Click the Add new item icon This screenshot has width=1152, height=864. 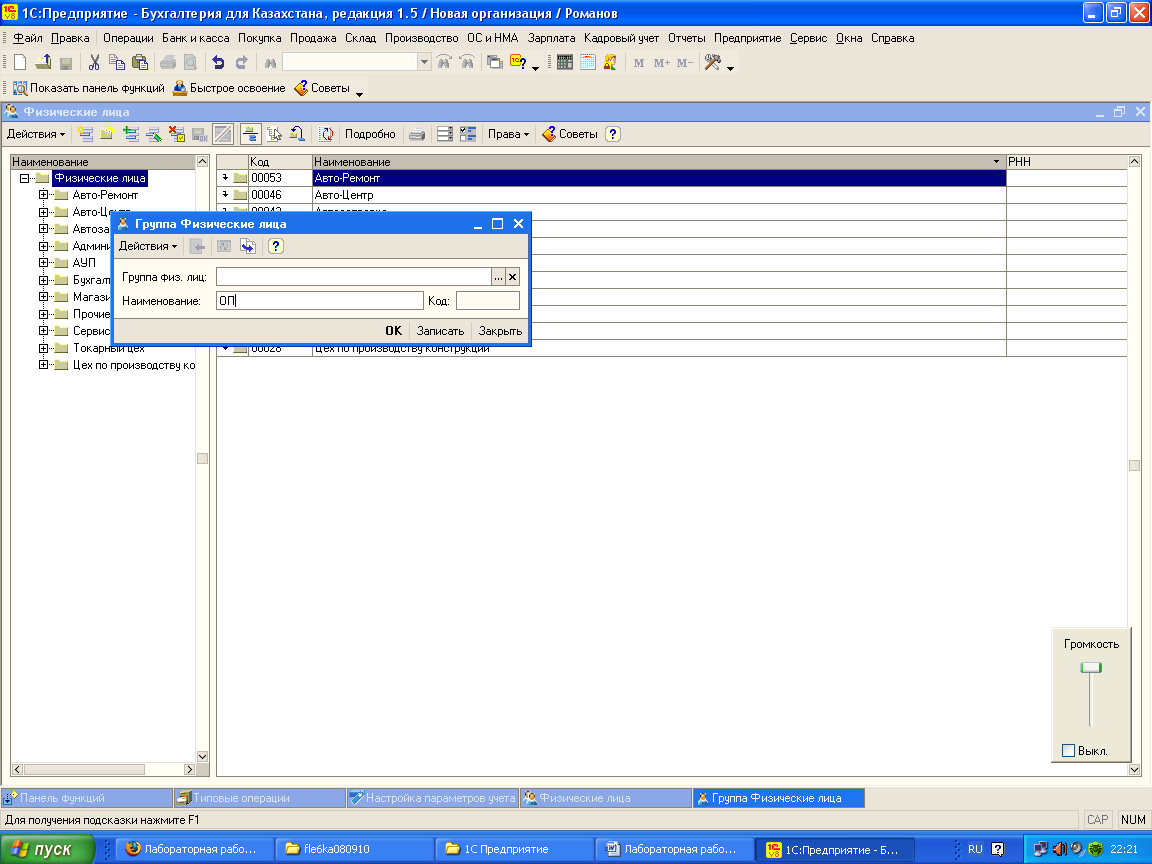tap(85, 134)
